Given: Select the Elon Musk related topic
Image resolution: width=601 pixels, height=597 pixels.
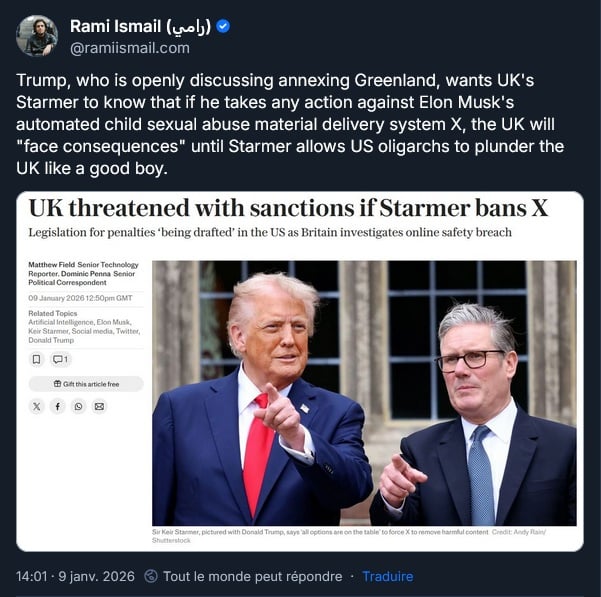Looking at the screenshot, I should (x=113, y=322).
